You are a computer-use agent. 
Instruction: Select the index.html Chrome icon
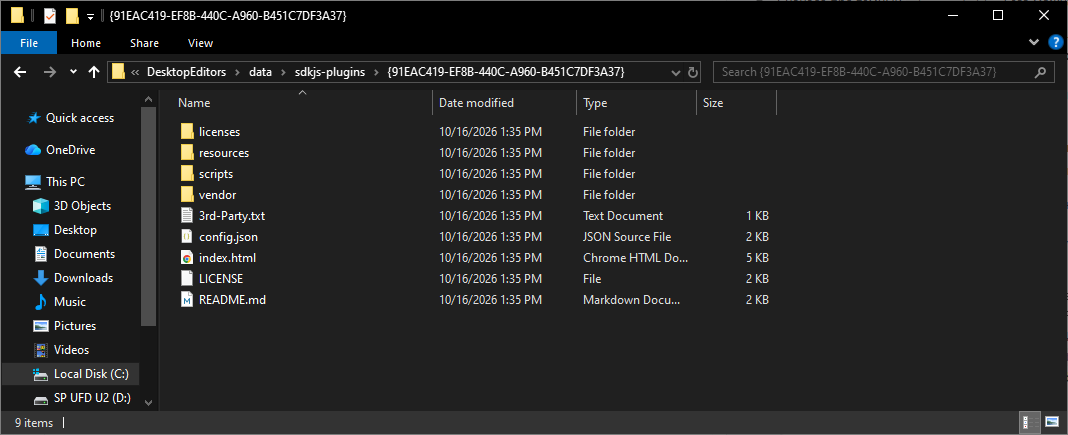click(187, 258)
